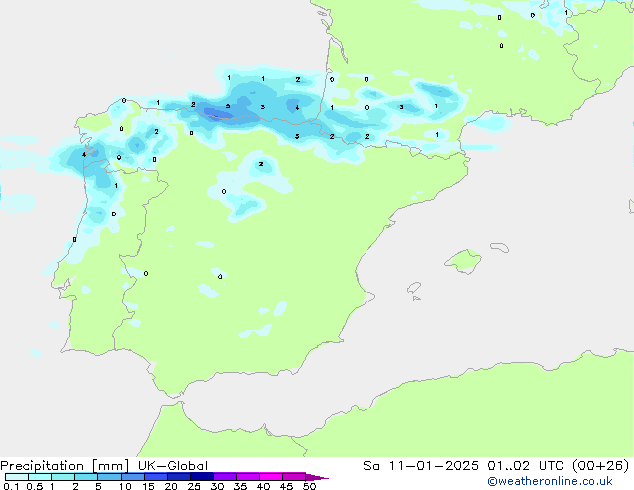This screenshot has width=634, height=490.
Task: Click the 40–45 mm magenta legend box
Action: pyautogui.click(x=271, y=477)
